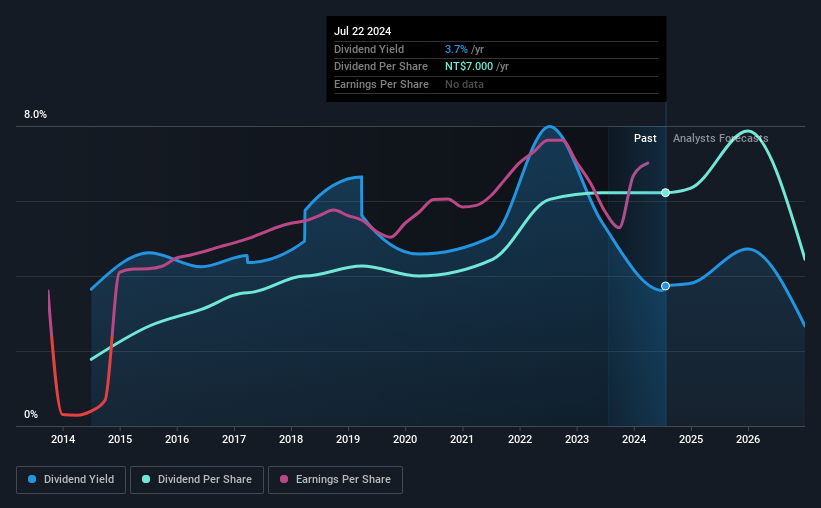Click the 'Dividend Per Share' tooltip row label

coord(381,67)
